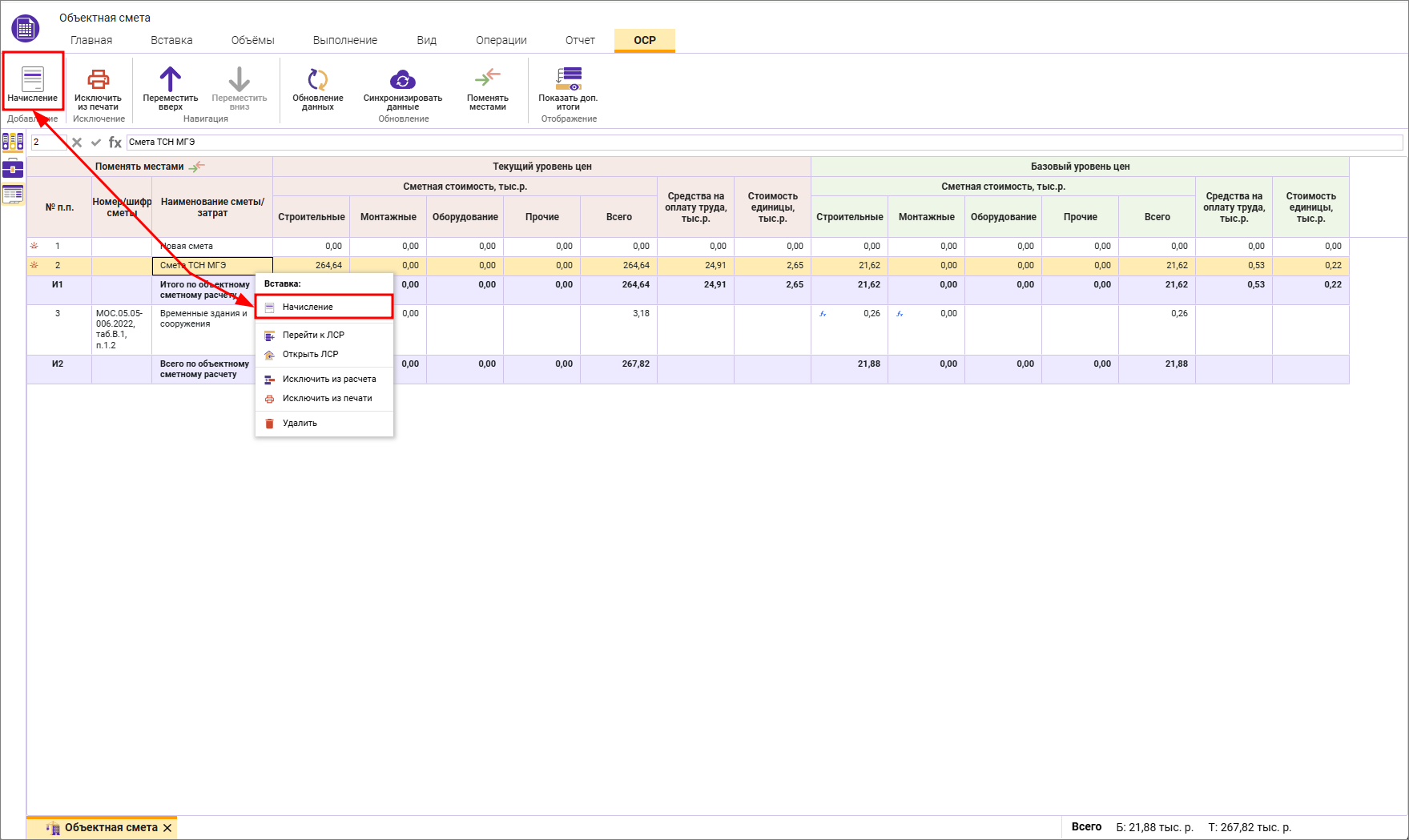Select Удалить from context menu
The width and height of the screenshot is (1409, 840).
click(300, 423)
